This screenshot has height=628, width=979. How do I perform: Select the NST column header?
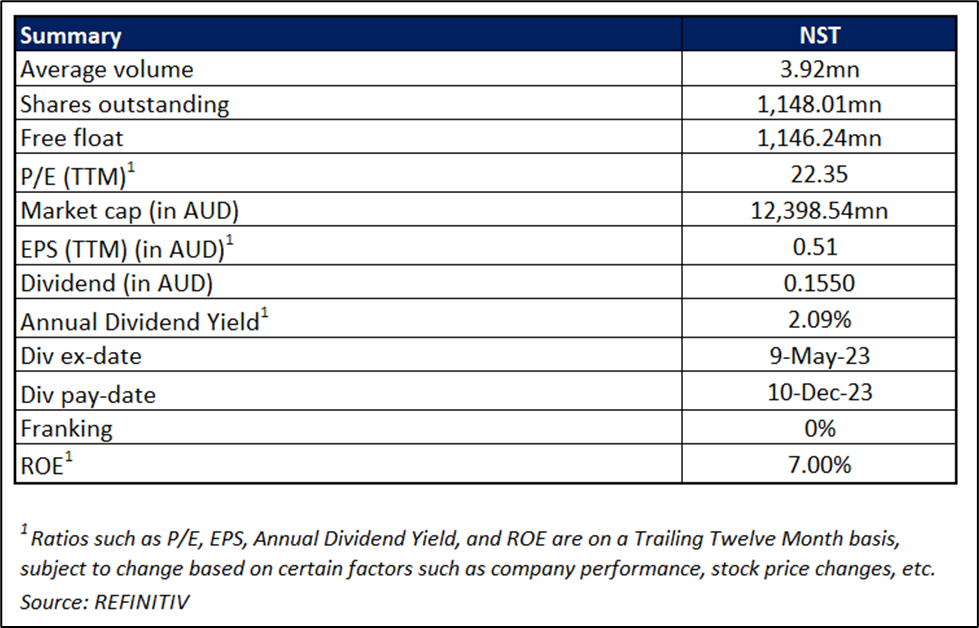point(819,34)
